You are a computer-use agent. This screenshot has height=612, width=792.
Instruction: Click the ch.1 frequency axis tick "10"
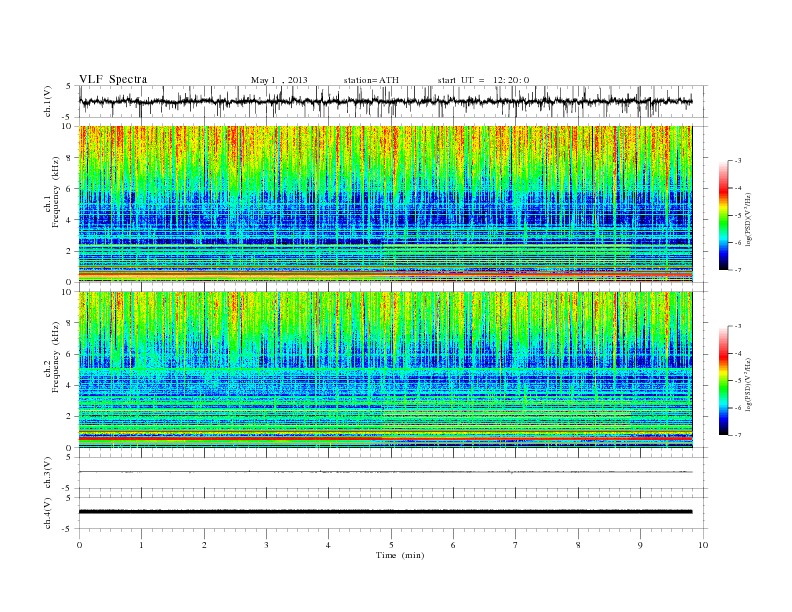pyautogui.click(x=68, y=126)
